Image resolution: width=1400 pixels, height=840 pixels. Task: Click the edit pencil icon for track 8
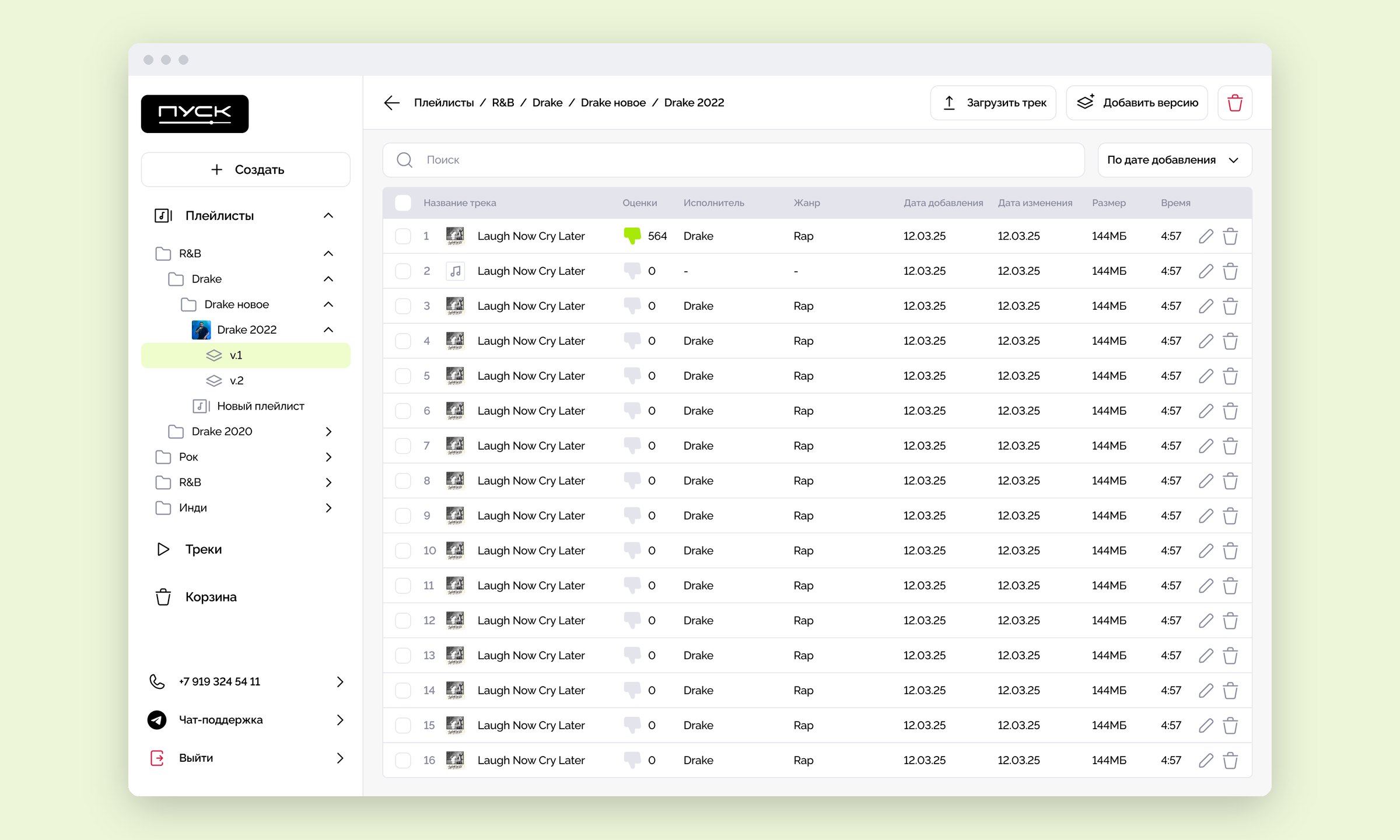click(x=1206, y=481)
